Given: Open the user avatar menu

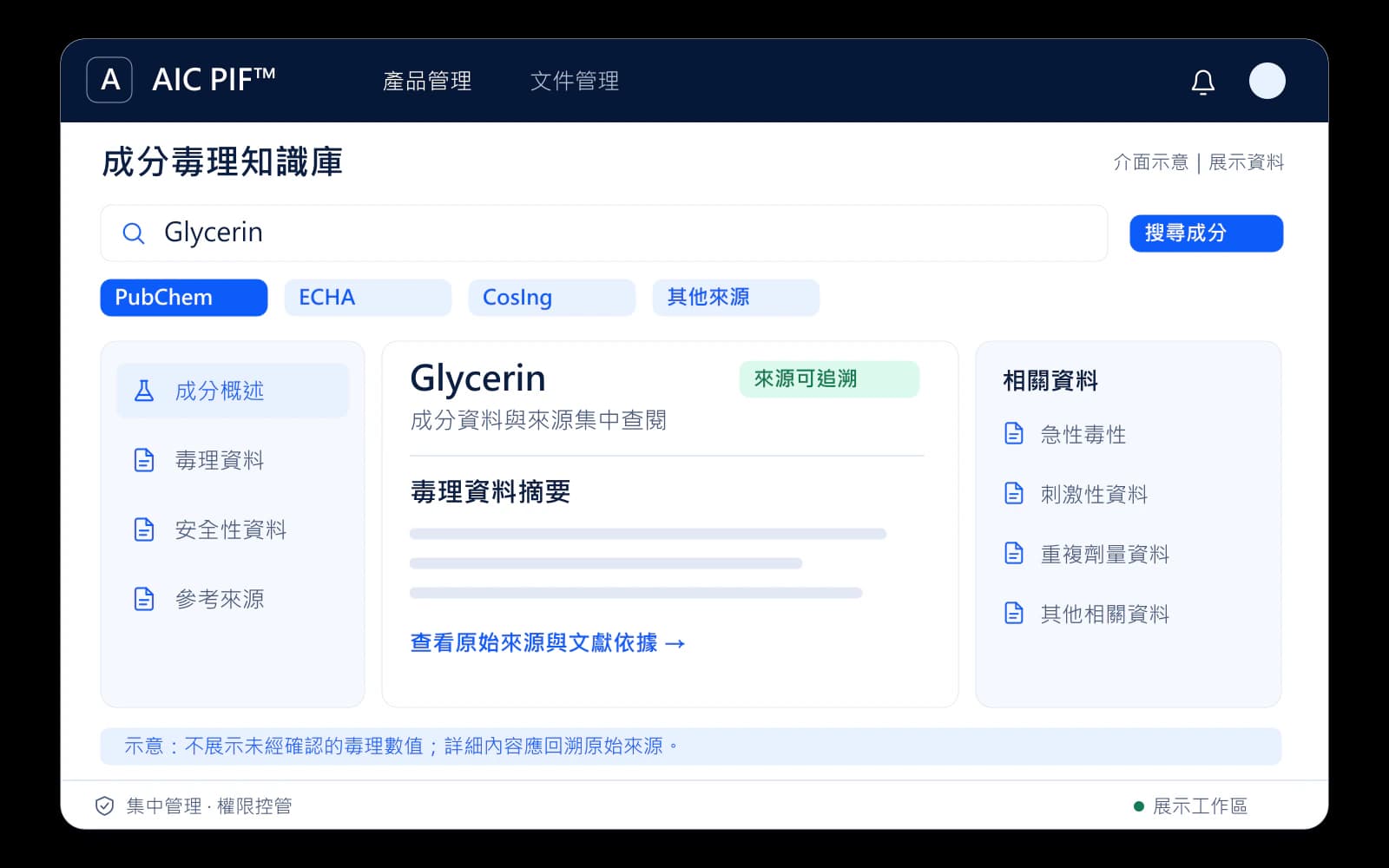Looking at the screenshot, I should pos(1267,81).
